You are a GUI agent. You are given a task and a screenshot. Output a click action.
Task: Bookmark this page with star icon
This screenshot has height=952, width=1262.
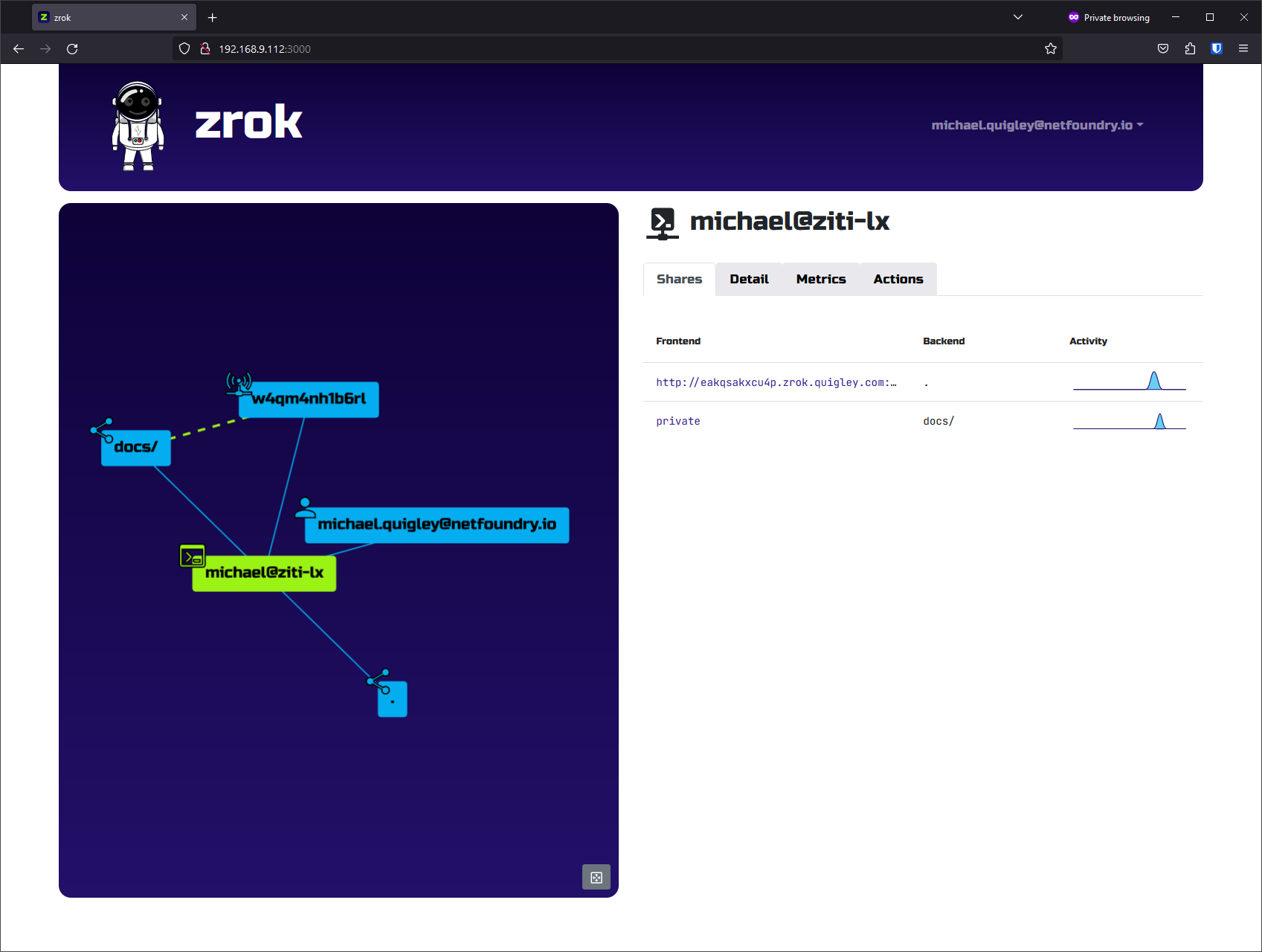(x=1051, y=48)
